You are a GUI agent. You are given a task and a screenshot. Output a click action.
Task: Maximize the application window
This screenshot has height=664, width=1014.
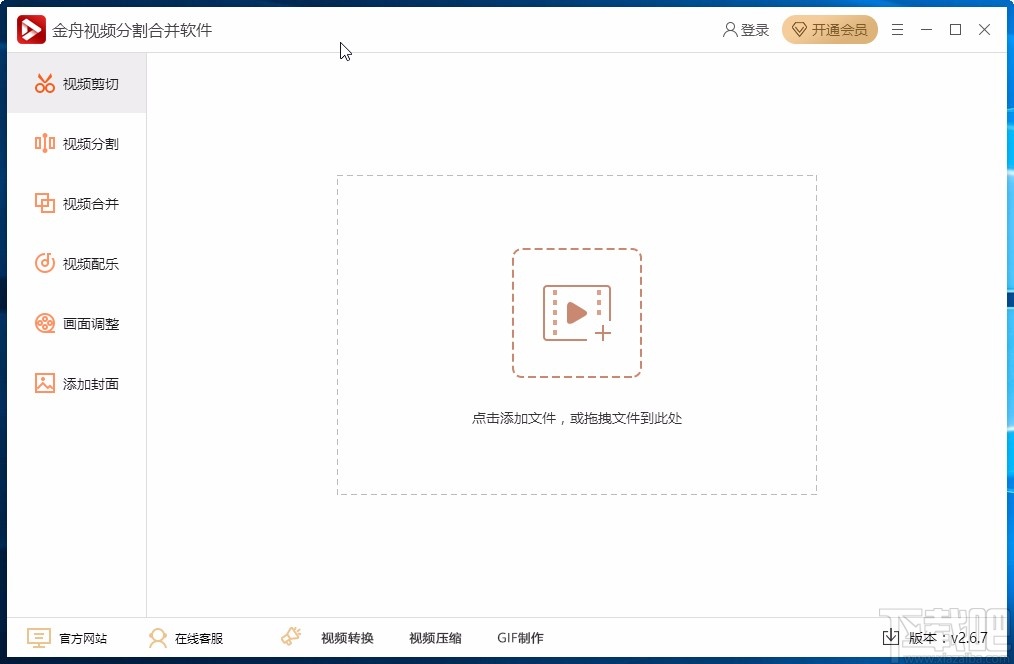click(x=955, y=30)
